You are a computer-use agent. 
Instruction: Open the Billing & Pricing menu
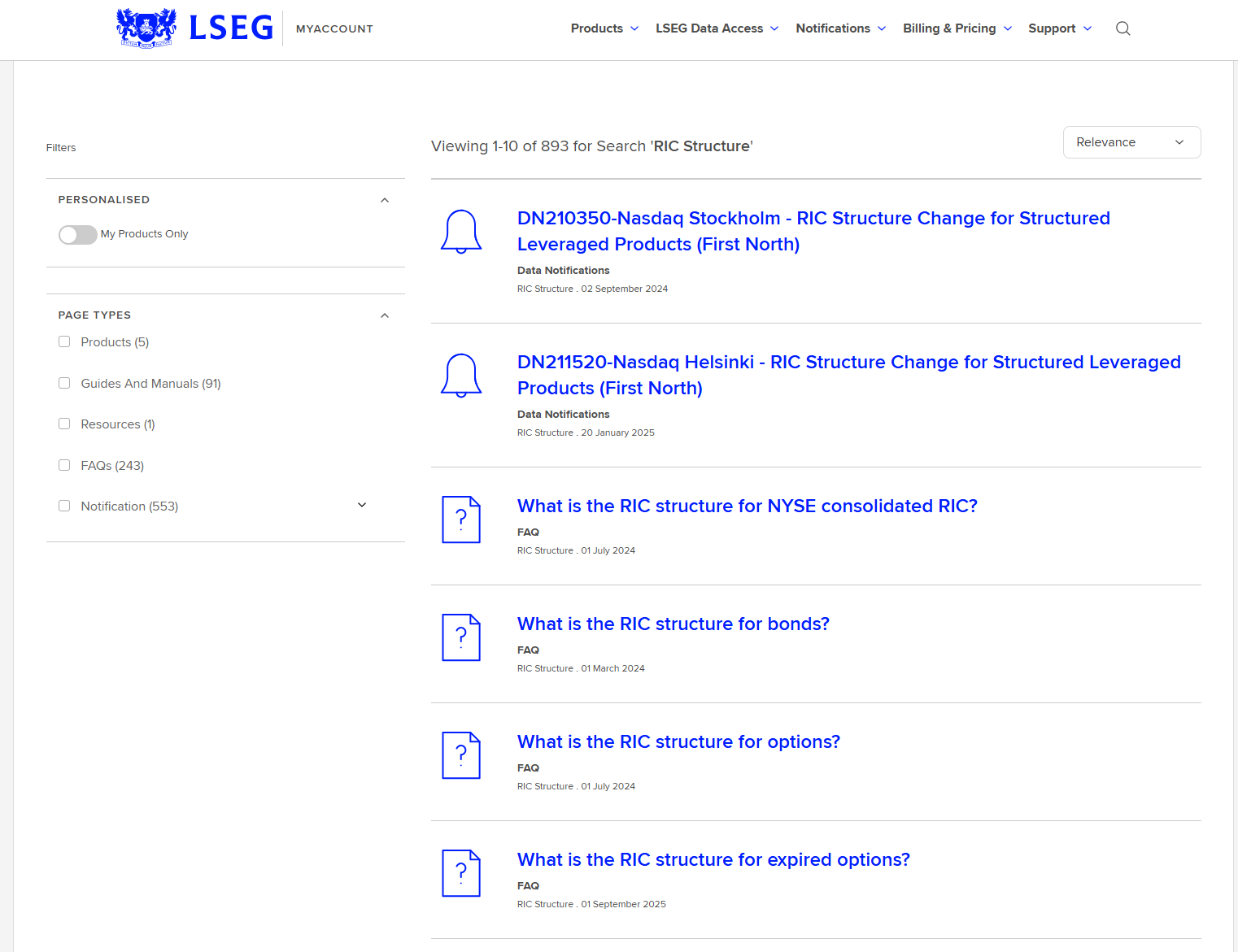[x=957, y=28]
